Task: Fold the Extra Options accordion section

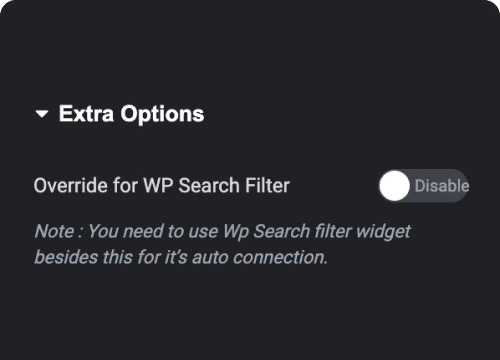Action: (x=42, y=114)
